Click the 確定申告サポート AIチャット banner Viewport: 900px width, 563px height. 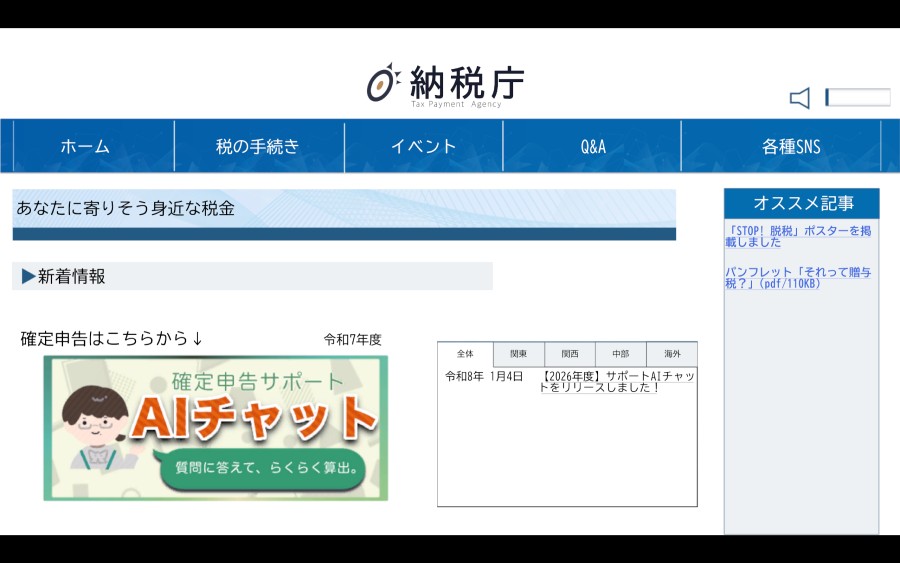click(215, 428)
